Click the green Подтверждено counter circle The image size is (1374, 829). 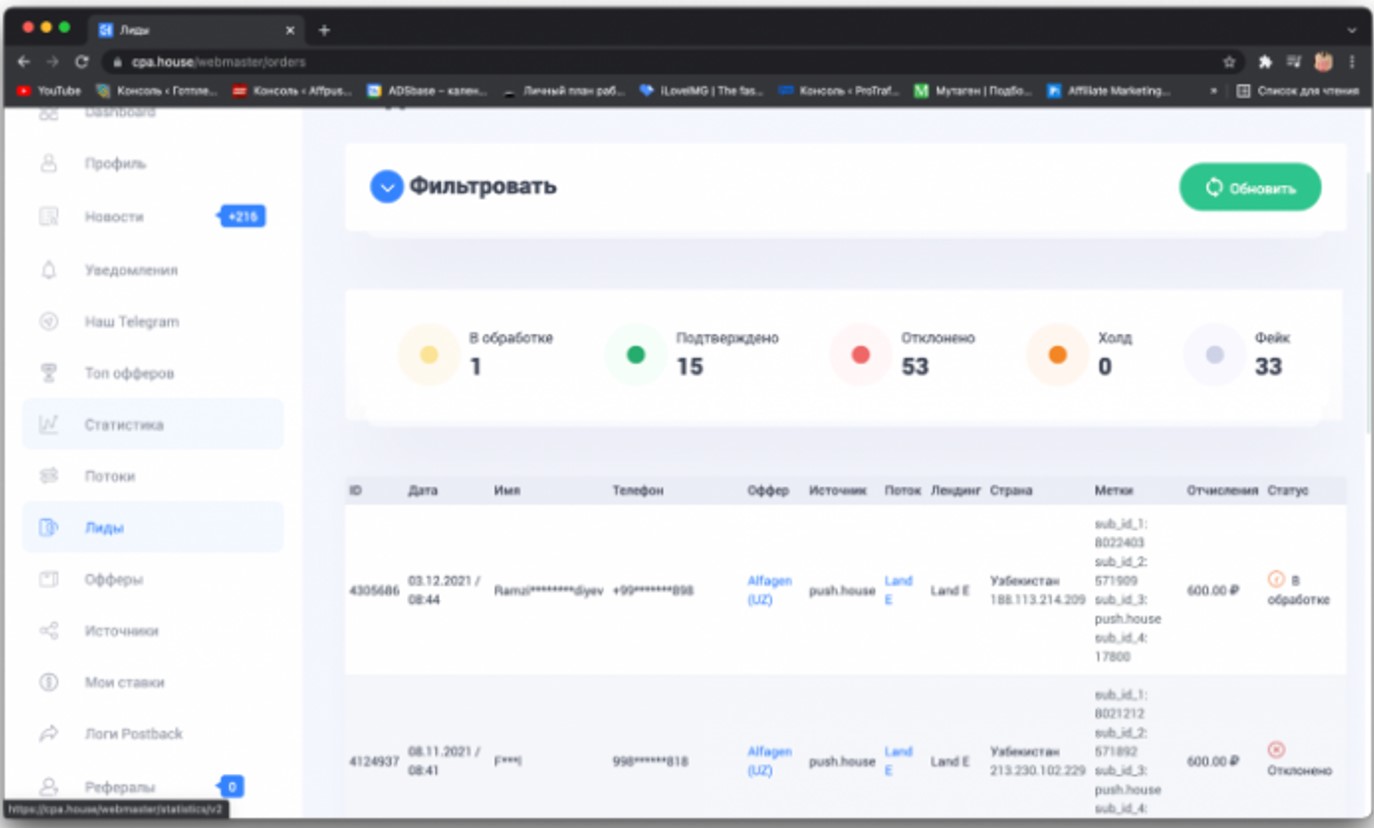(635, 354)
